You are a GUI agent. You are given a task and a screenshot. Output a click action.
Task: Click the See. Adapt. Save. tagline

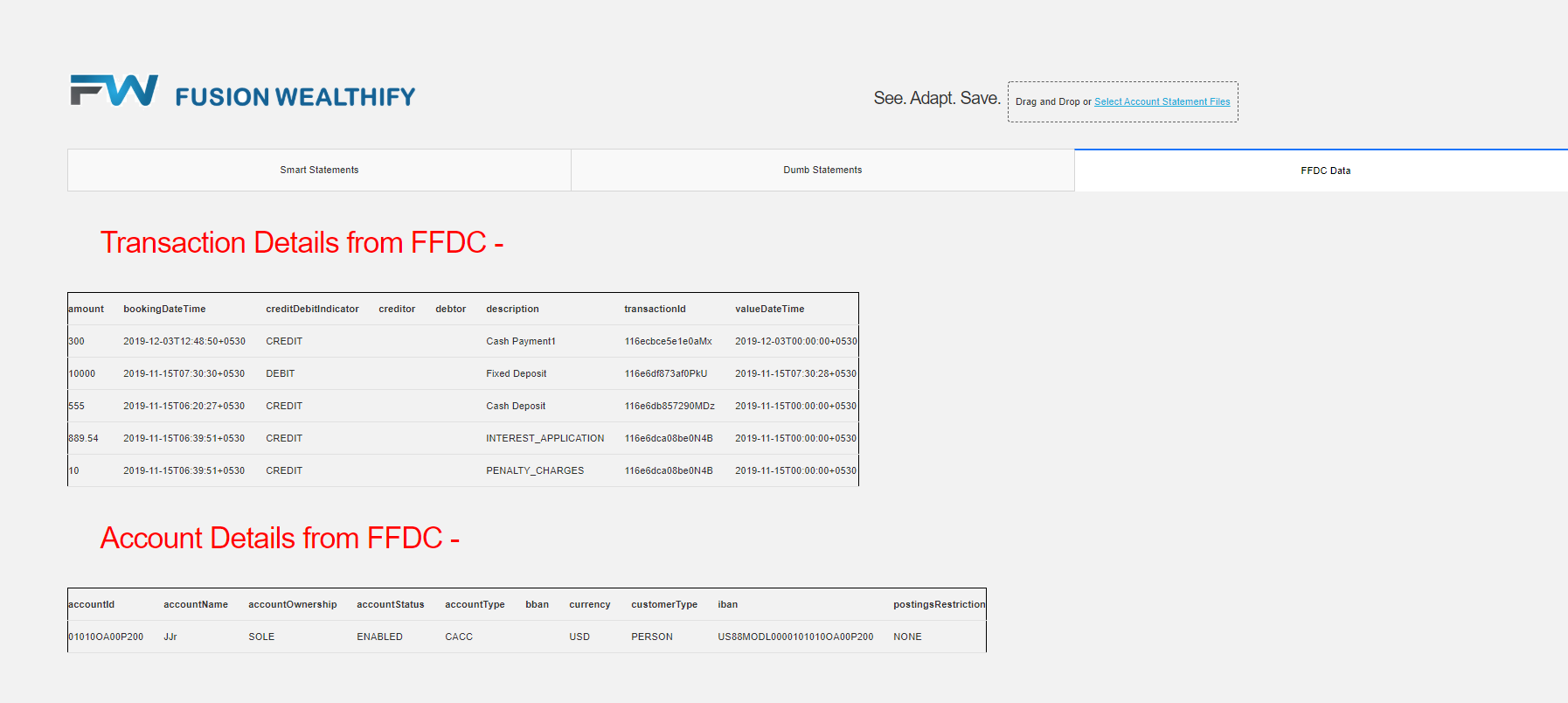[937, 98]
